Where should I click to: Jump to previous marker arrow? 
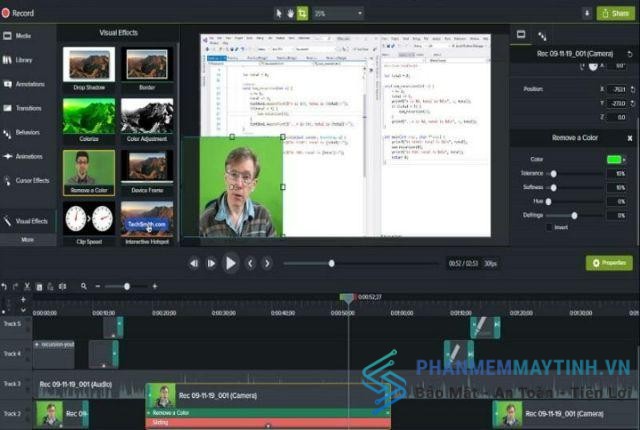point(250,264)
